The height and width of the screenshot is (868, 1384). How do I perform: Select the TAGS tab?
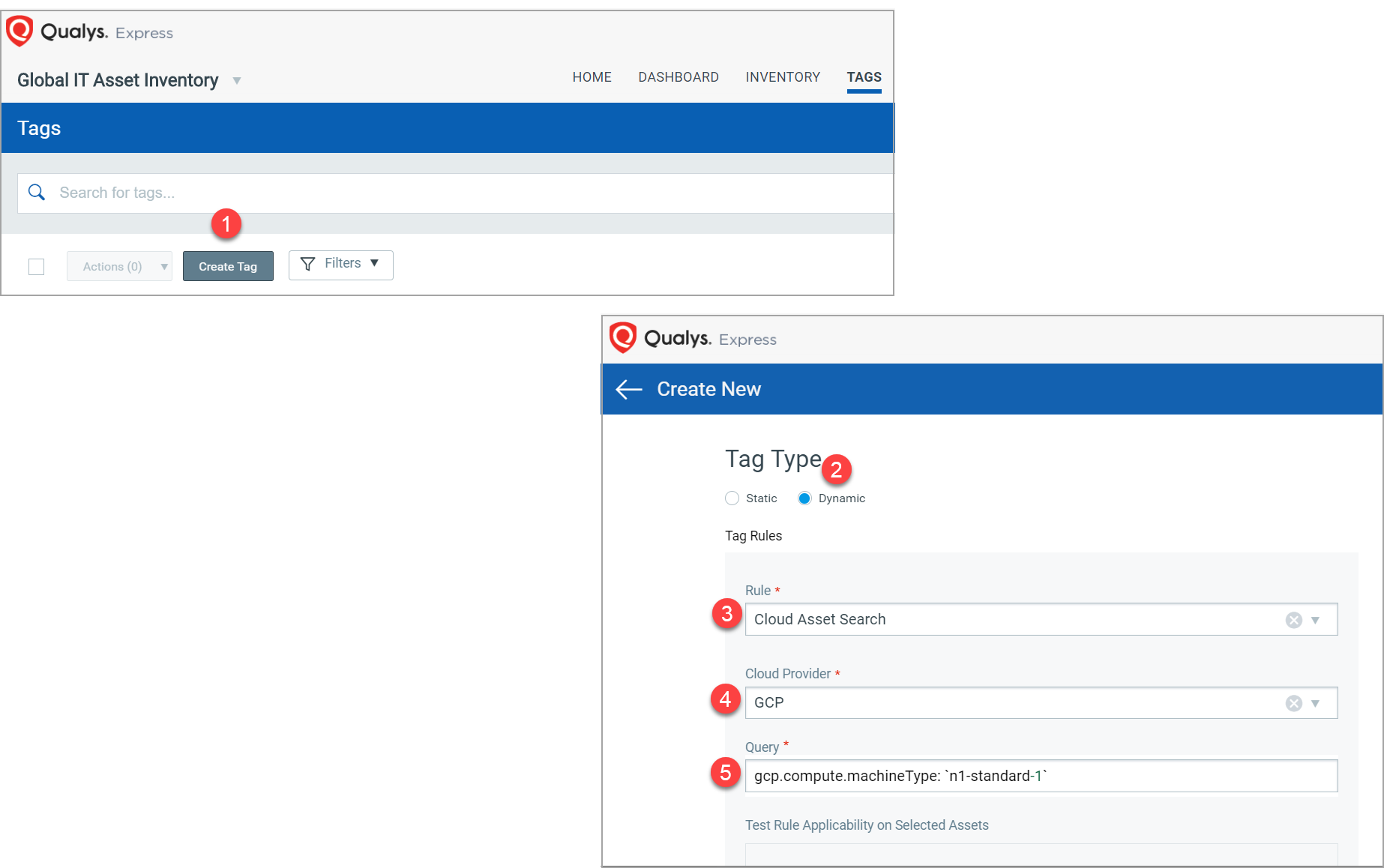(864, 77)
